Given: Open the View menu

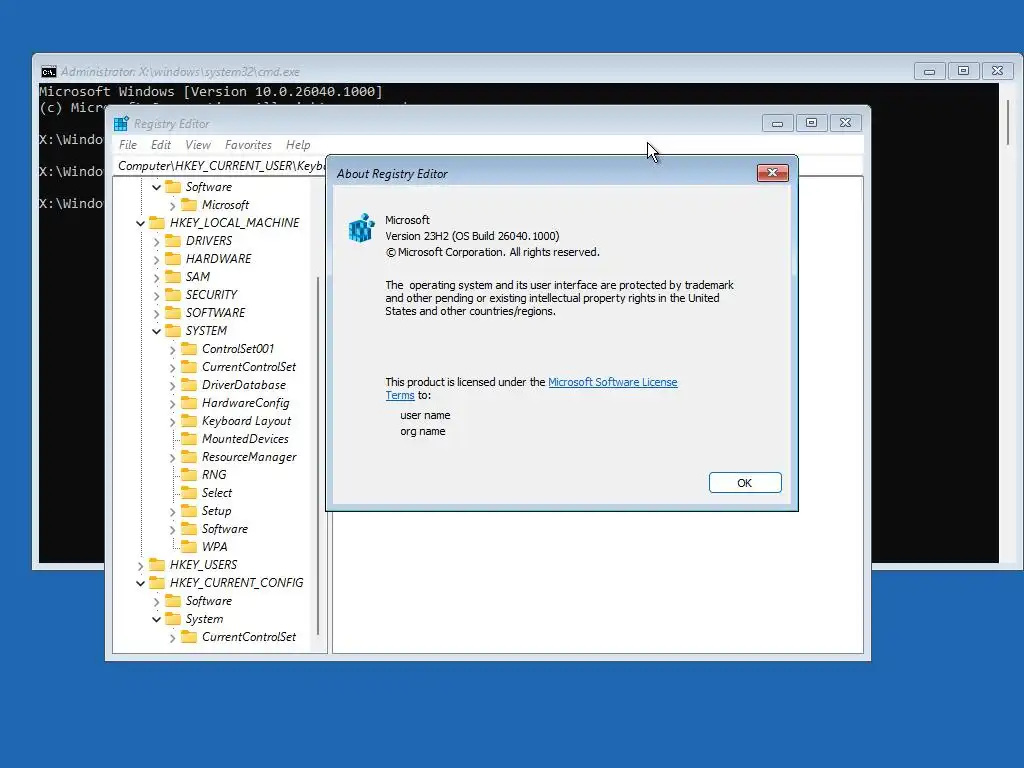Looking at the screenshot, I should click(198, 145).
